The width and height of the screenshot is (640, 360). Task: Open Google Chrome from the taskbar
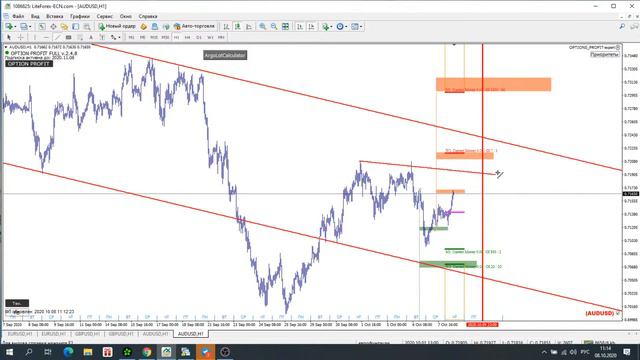(x=147, y=352)
